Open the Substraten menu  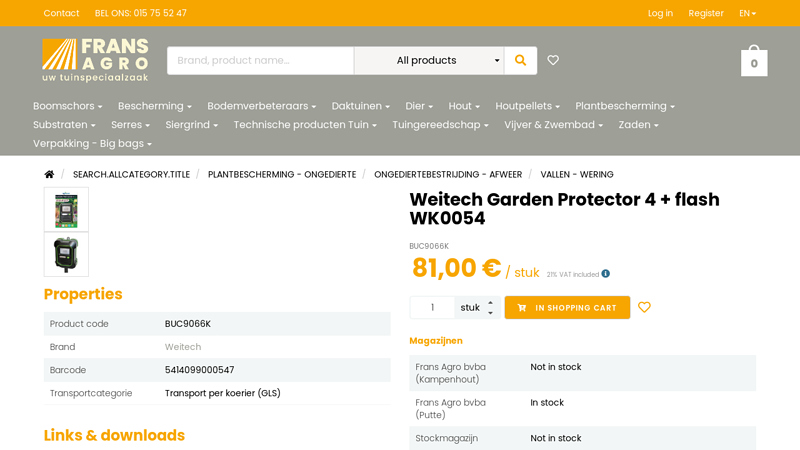(64, 125)
